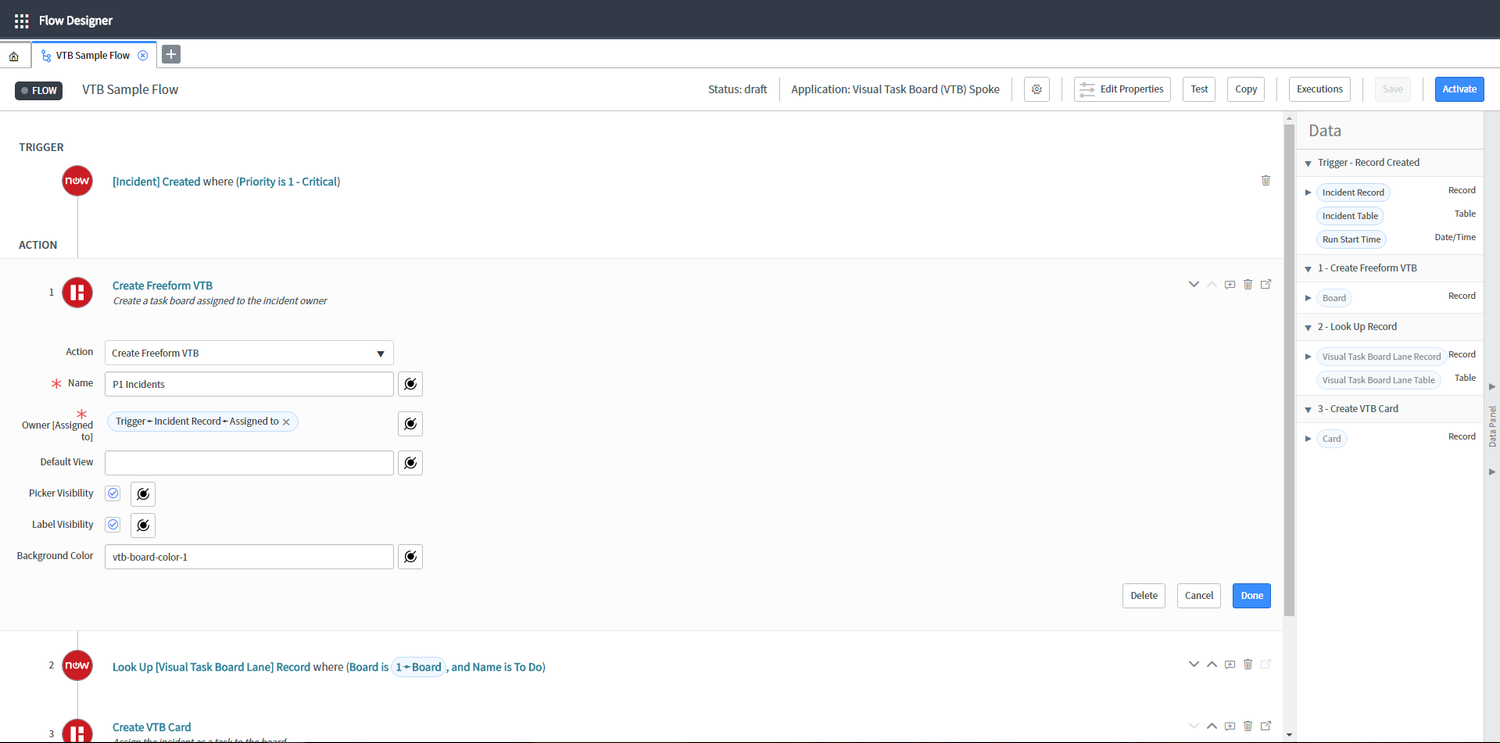This screenshot has height=743, width=1500.
Task: Collapse the Trigger - Record Created data section
Action: pyautogui.click(x=1308, y=162)
